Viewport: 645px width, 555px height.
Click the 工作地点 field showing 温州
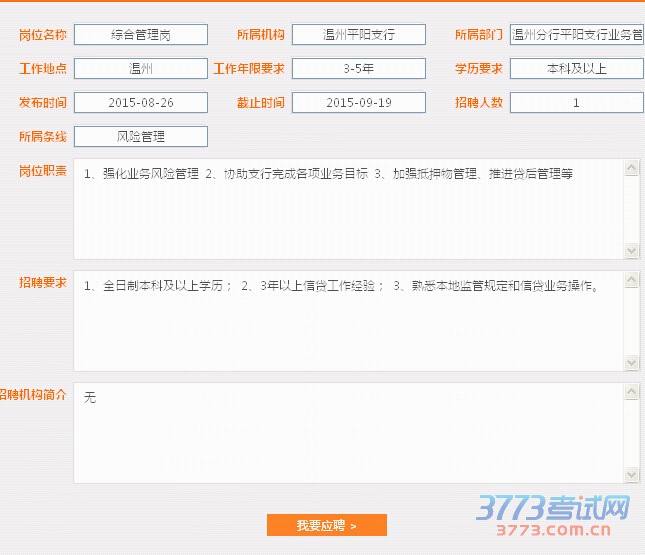tap(141, 69)
